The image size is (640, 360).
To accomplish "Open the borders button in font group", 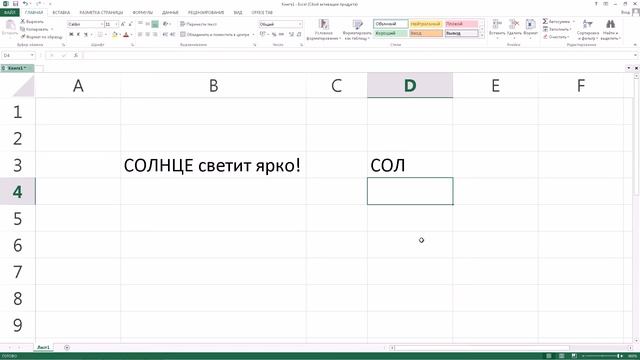I will [100, 35].
